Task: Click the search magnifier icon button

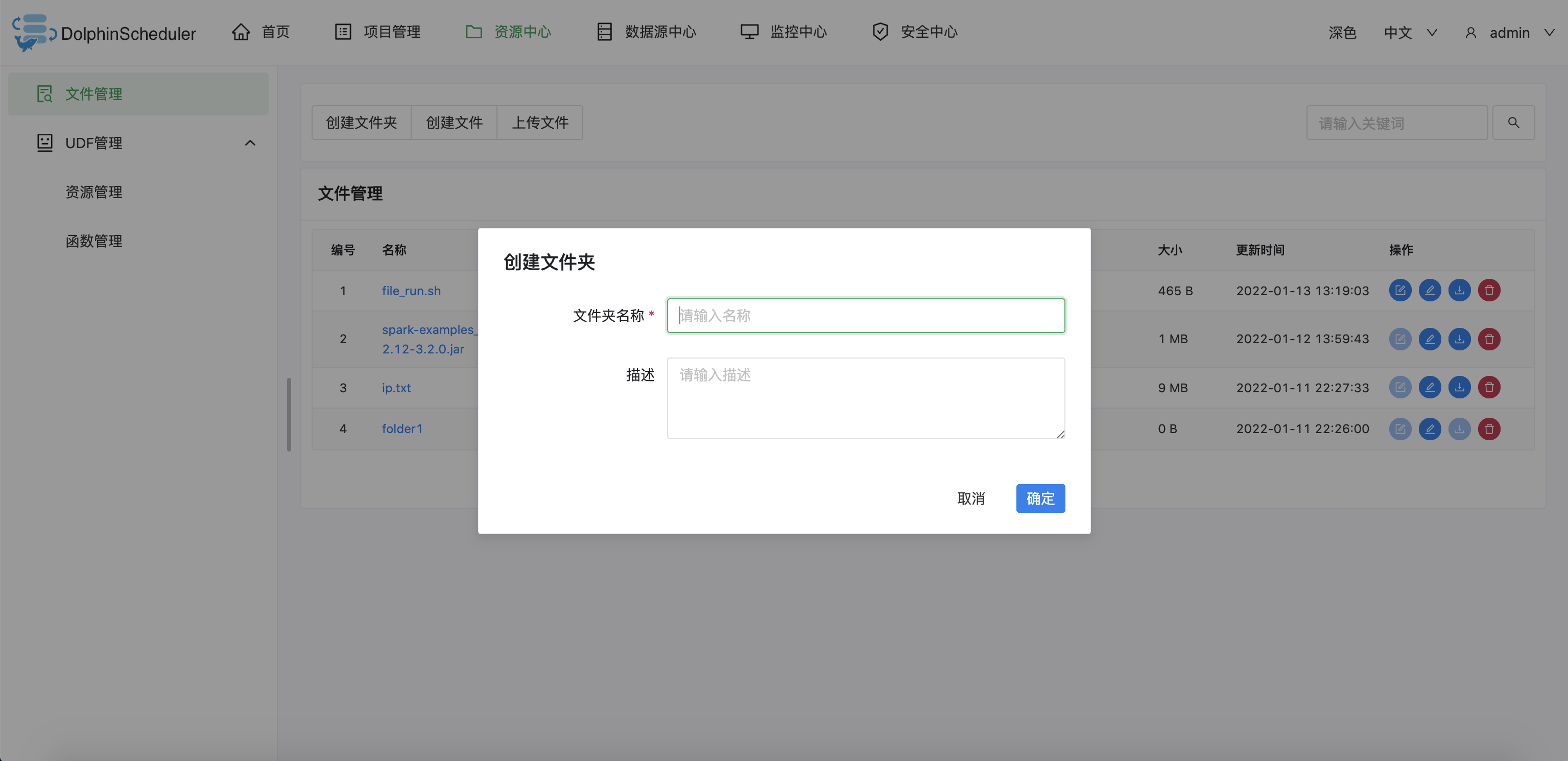Action: pyautogui.click(x=1513, y=123)
